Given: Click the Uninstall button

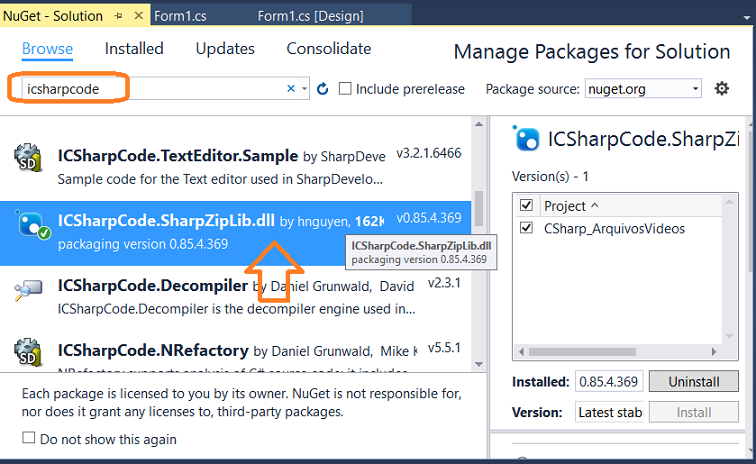Looking at the screenshot, I should pyautogui.click(x=694, y=382).
